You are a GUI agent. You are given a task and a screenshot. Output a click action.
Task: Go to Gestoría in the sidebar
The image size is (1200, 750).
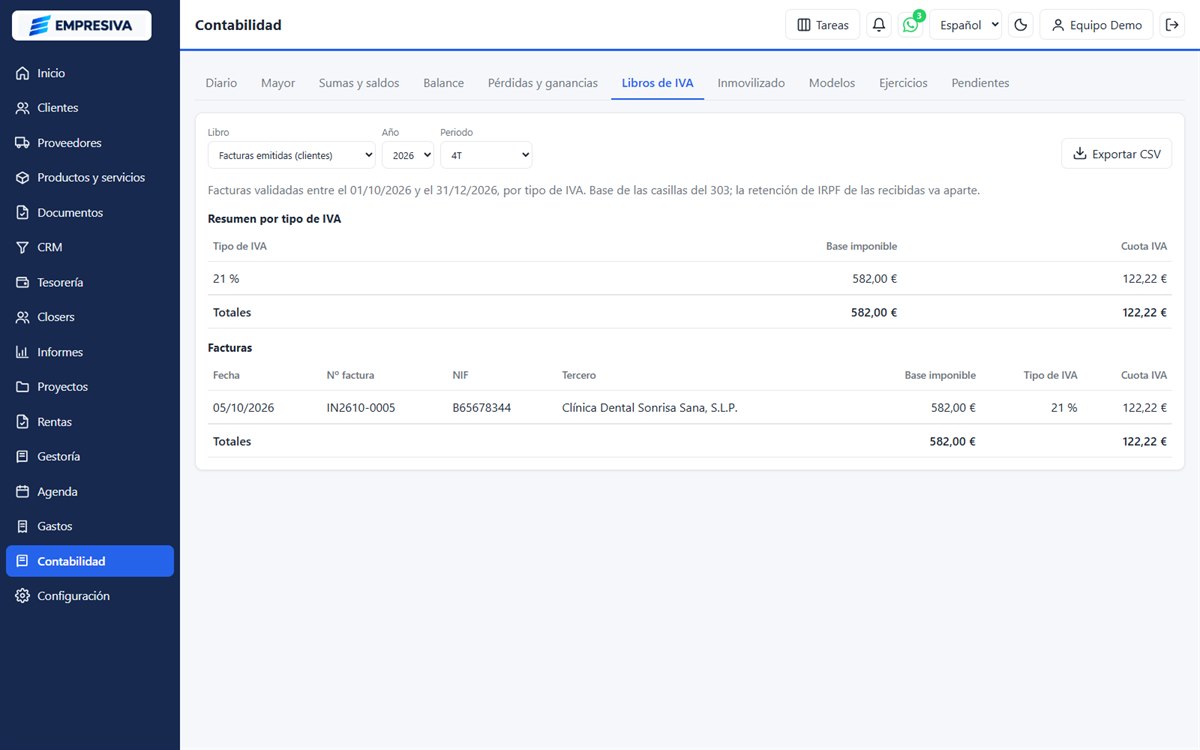90,457
